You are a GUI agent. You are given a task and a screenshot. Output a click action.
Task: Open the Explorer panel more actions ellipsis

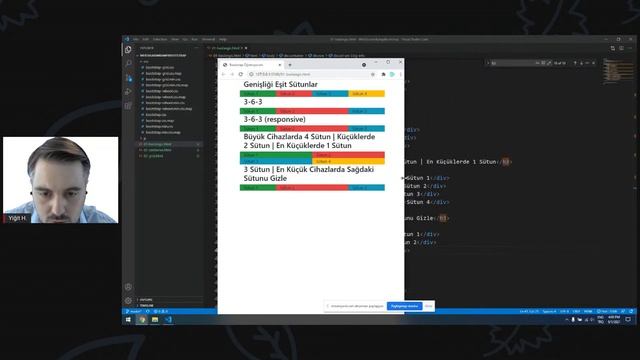tap(196, 48)
